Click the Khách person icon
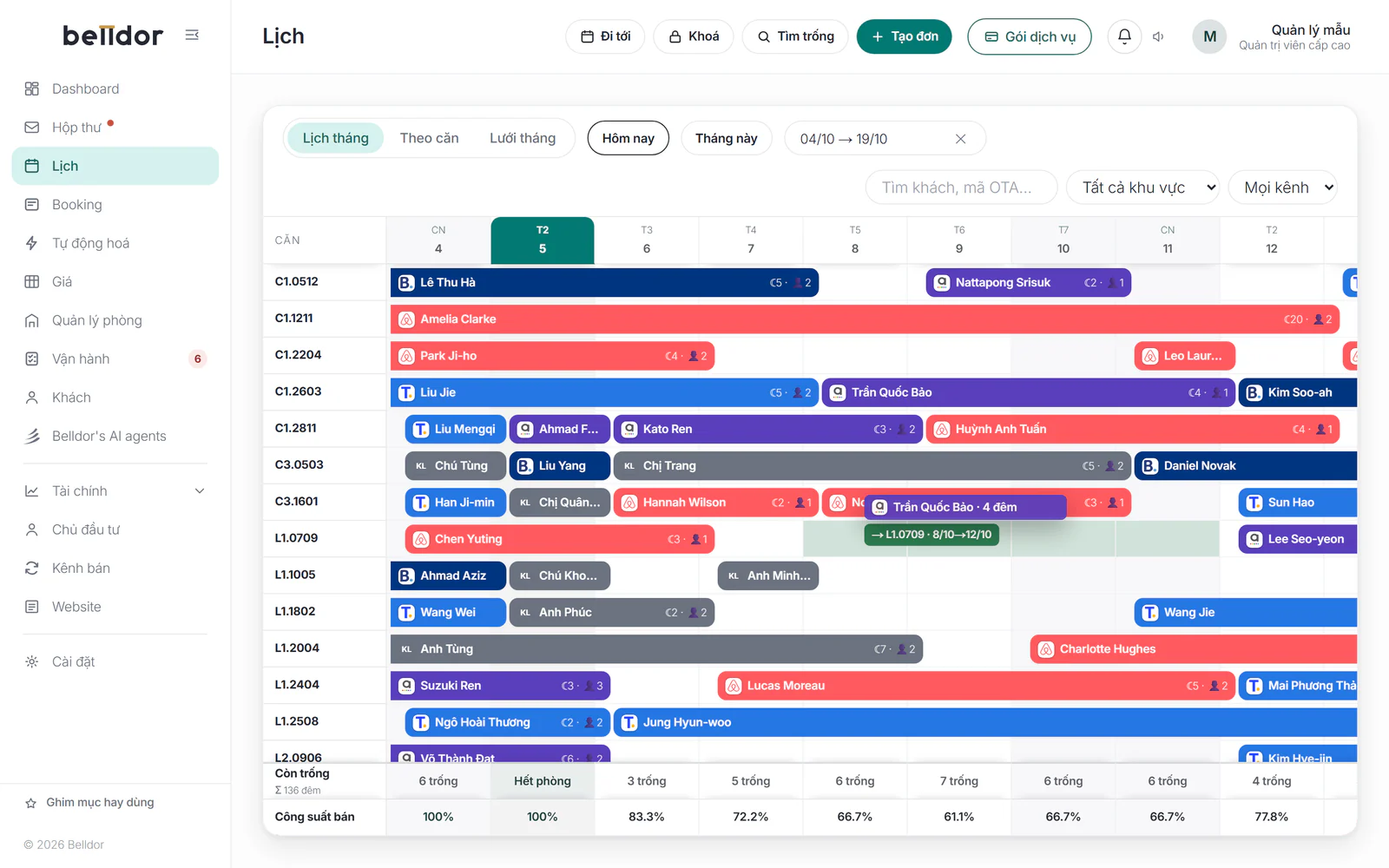This screenshot has height=868, width=1389. (x=32, y=398)
